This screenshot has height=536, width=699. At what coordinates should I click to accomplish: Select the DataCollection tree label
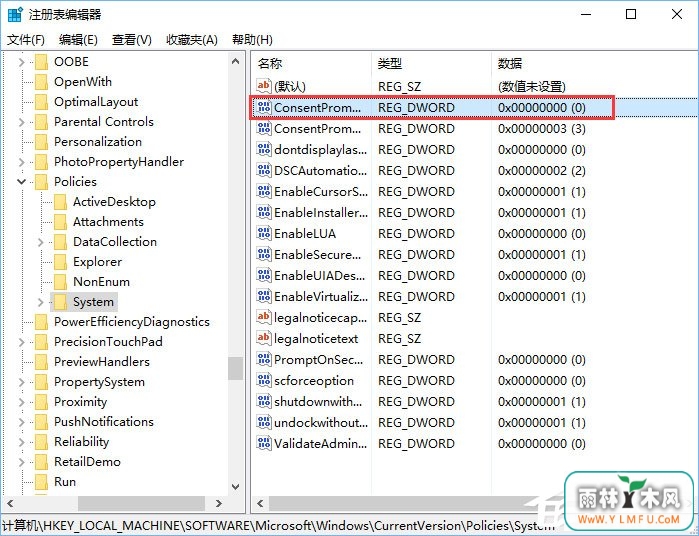point(115,242)
